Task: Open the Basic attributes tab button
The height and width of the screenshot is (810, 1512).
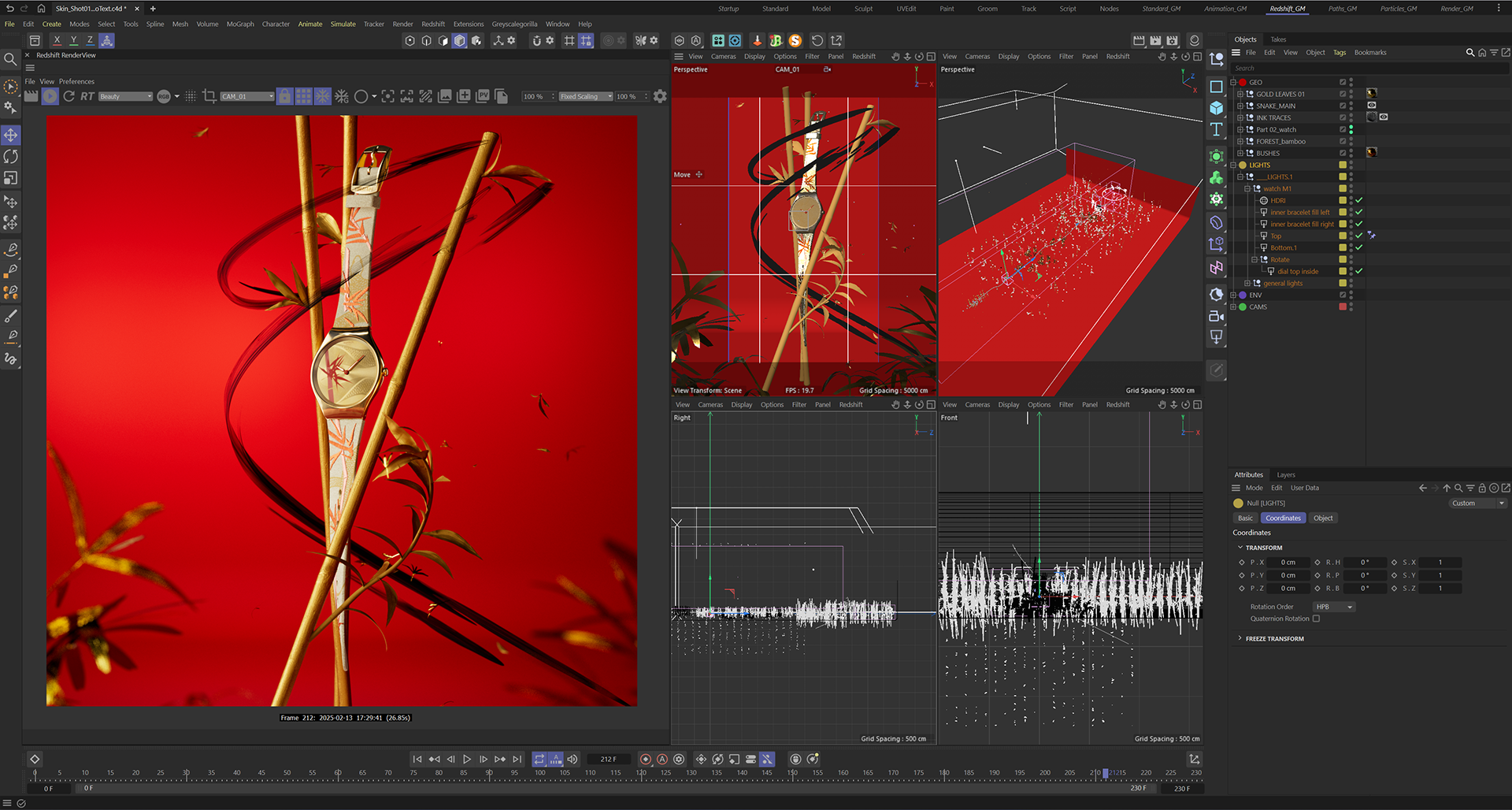Action: click(1245, 518)
